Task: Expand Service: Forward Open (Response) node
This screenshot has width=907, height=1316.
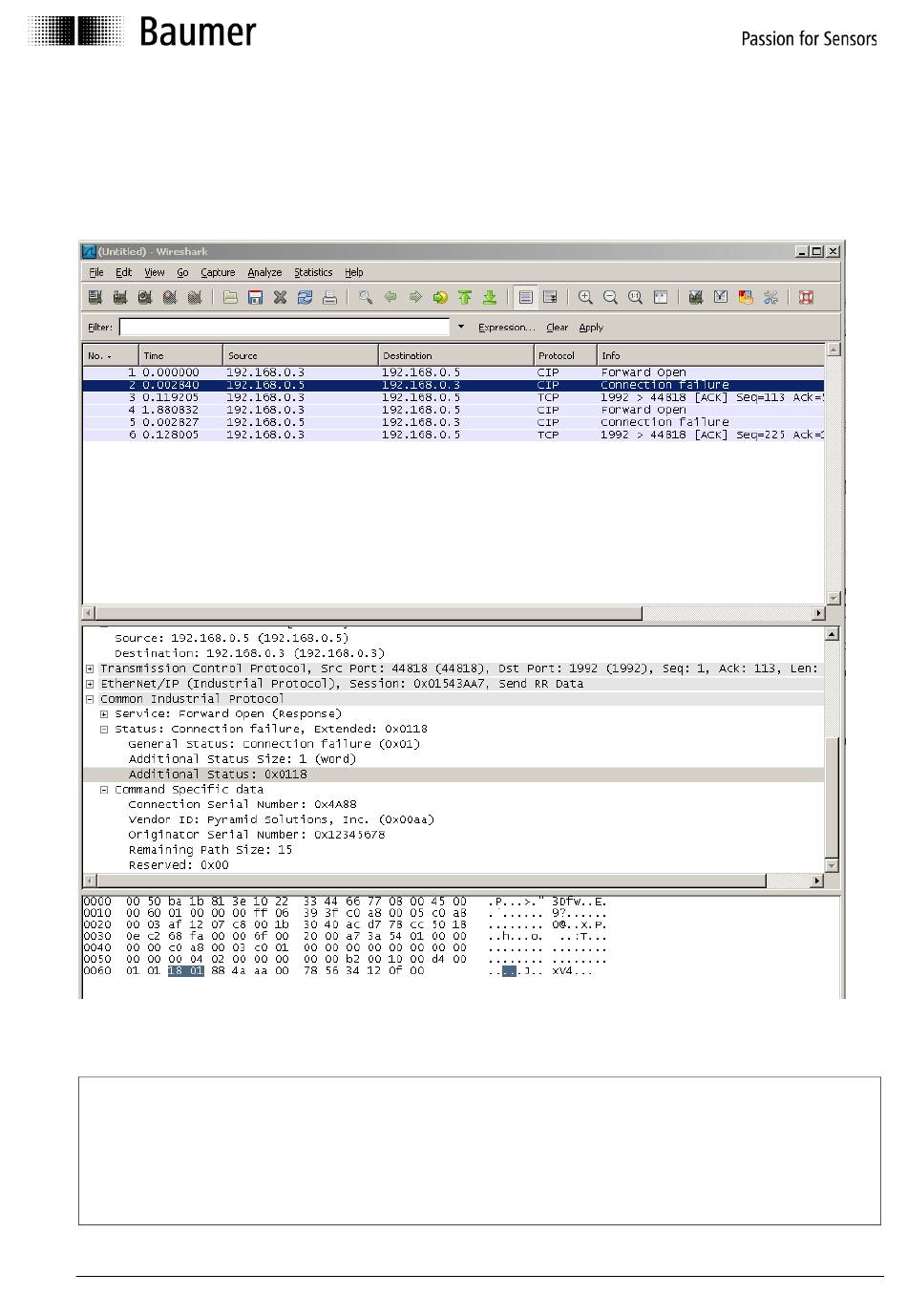Action: pos(104,714)
